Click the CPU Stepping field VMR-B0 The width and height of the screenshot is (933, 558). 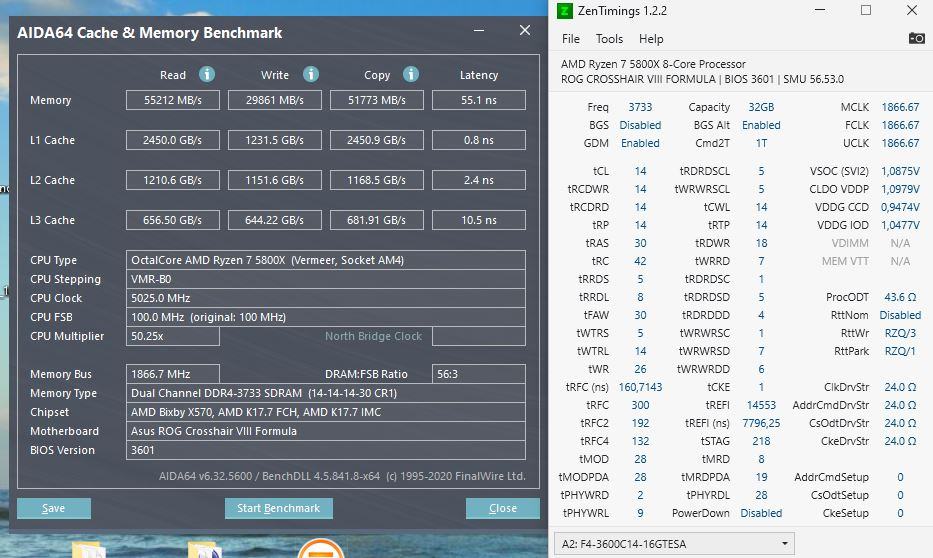(325, 279)
